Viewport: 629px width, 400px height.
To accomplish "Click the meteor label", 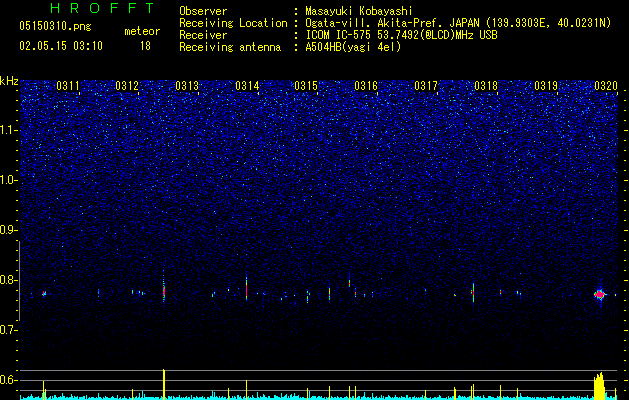I will (142, 31).
